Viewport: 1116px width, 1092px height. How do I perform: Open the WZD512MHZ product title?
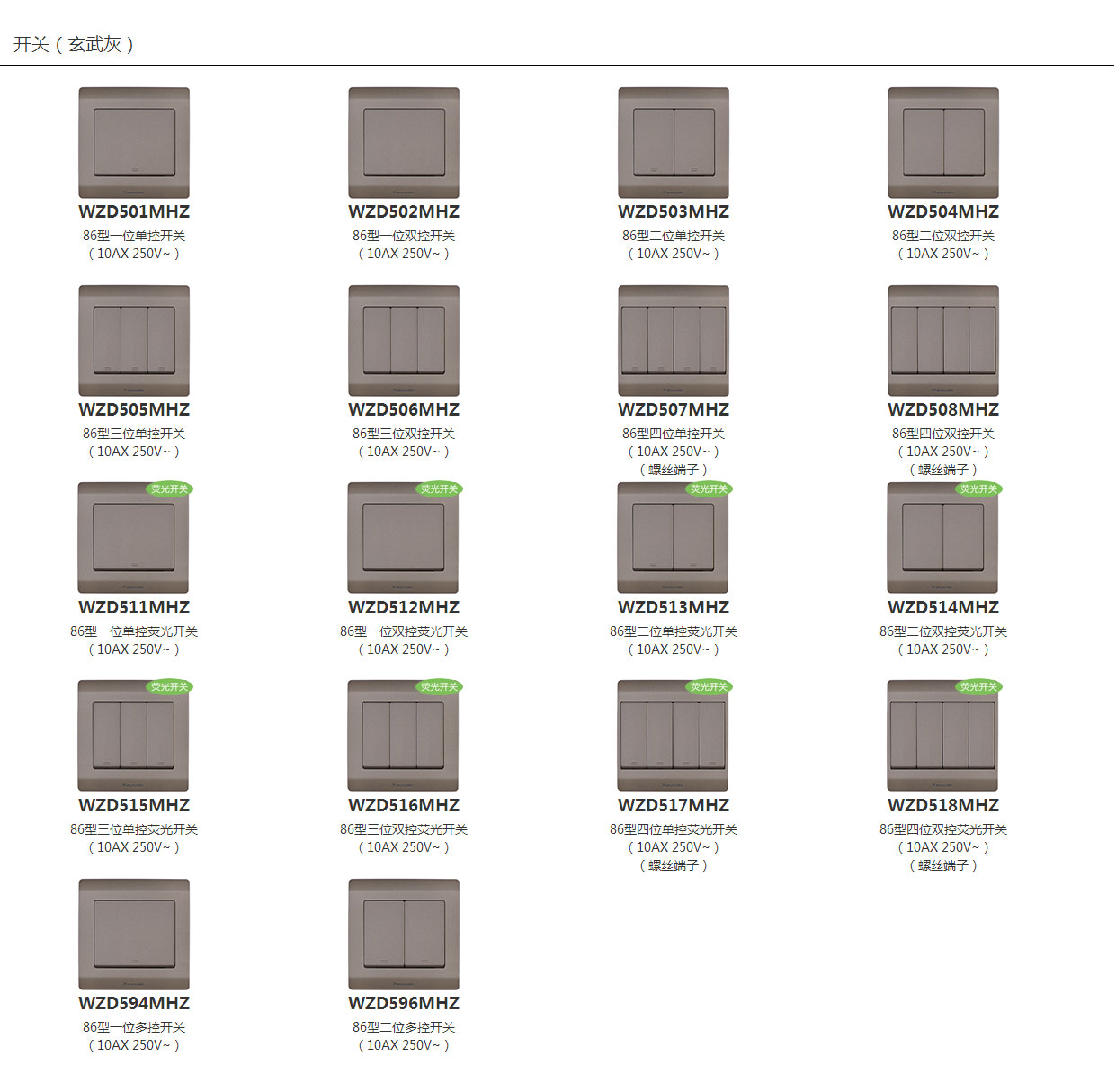tap(404, 608)
